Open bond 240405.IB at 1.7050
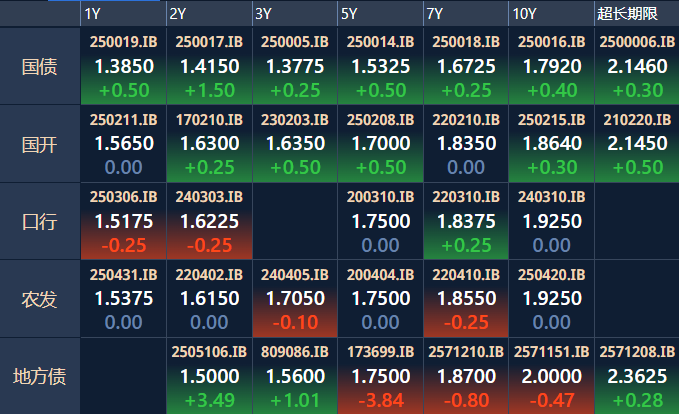The height and width of the screenshot is (414, 679). (x=293, y=299)
